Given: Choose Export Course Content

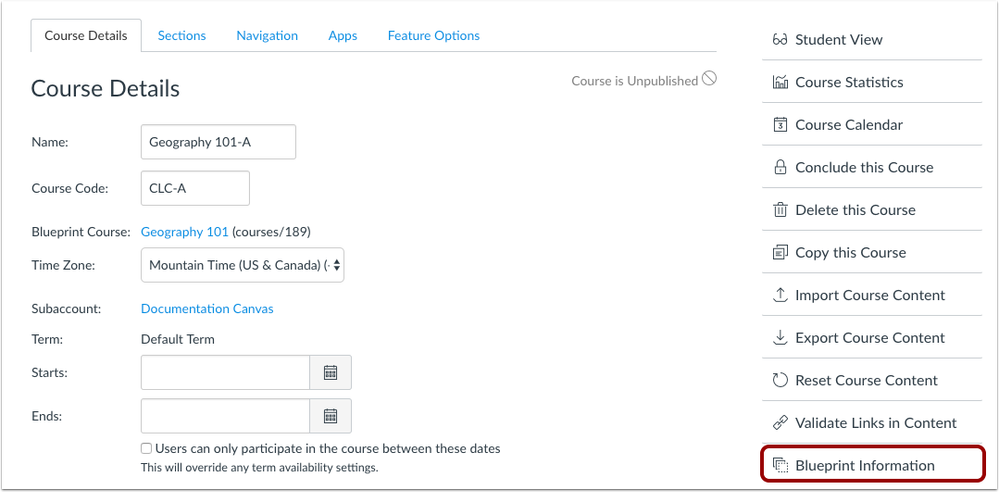Looking at the screenshot, I should (x=872, y=338).
